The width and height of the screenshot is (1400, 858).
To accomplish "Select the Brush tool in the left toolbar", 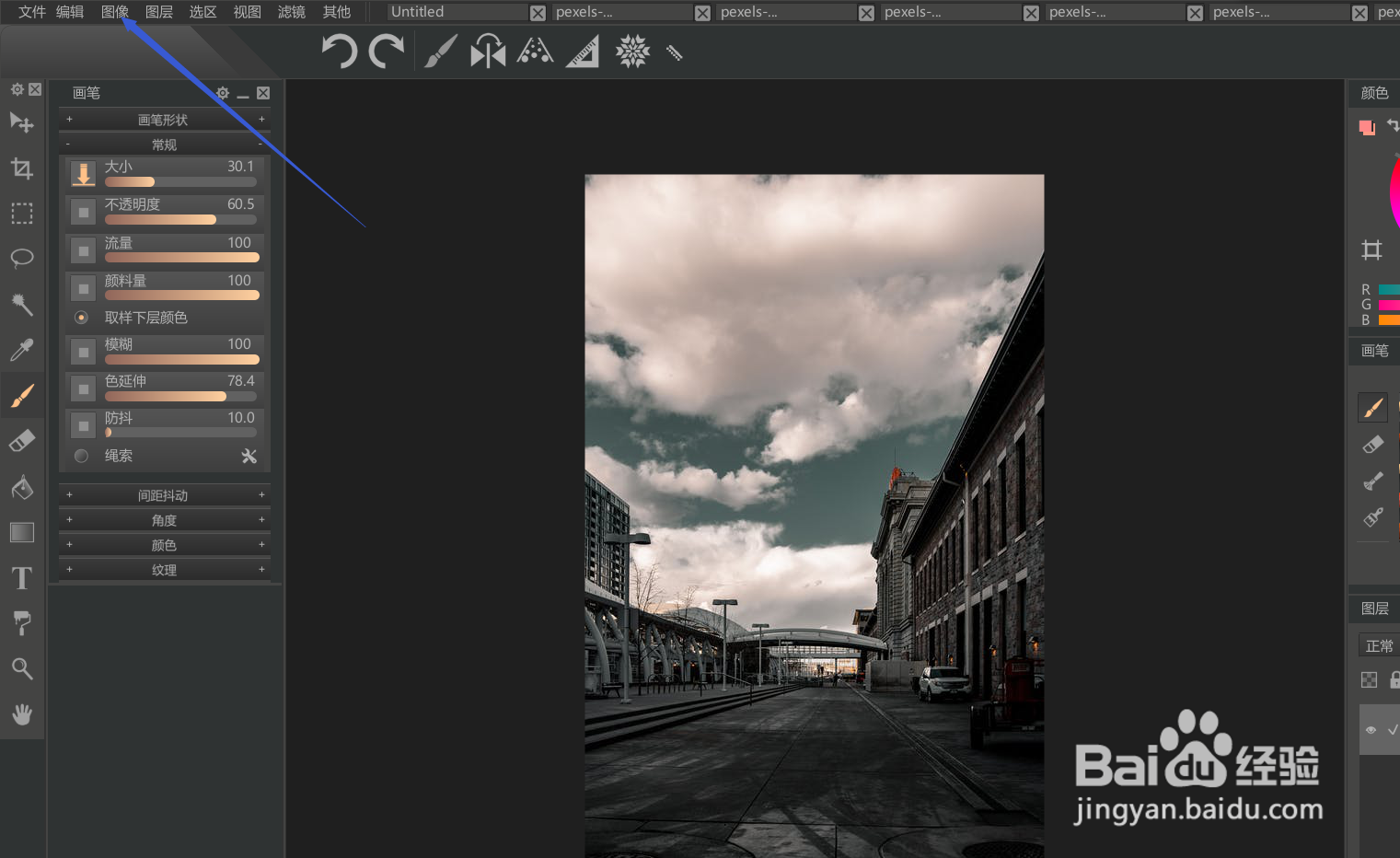I will pos(22,395).
